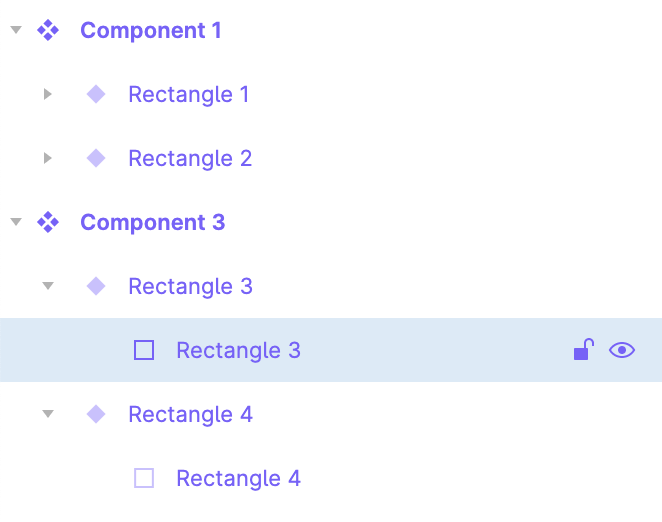
Task: Click the diamond icon of expanded Rectangle 4
Action: pyautogui.click(x=96, y=414)
